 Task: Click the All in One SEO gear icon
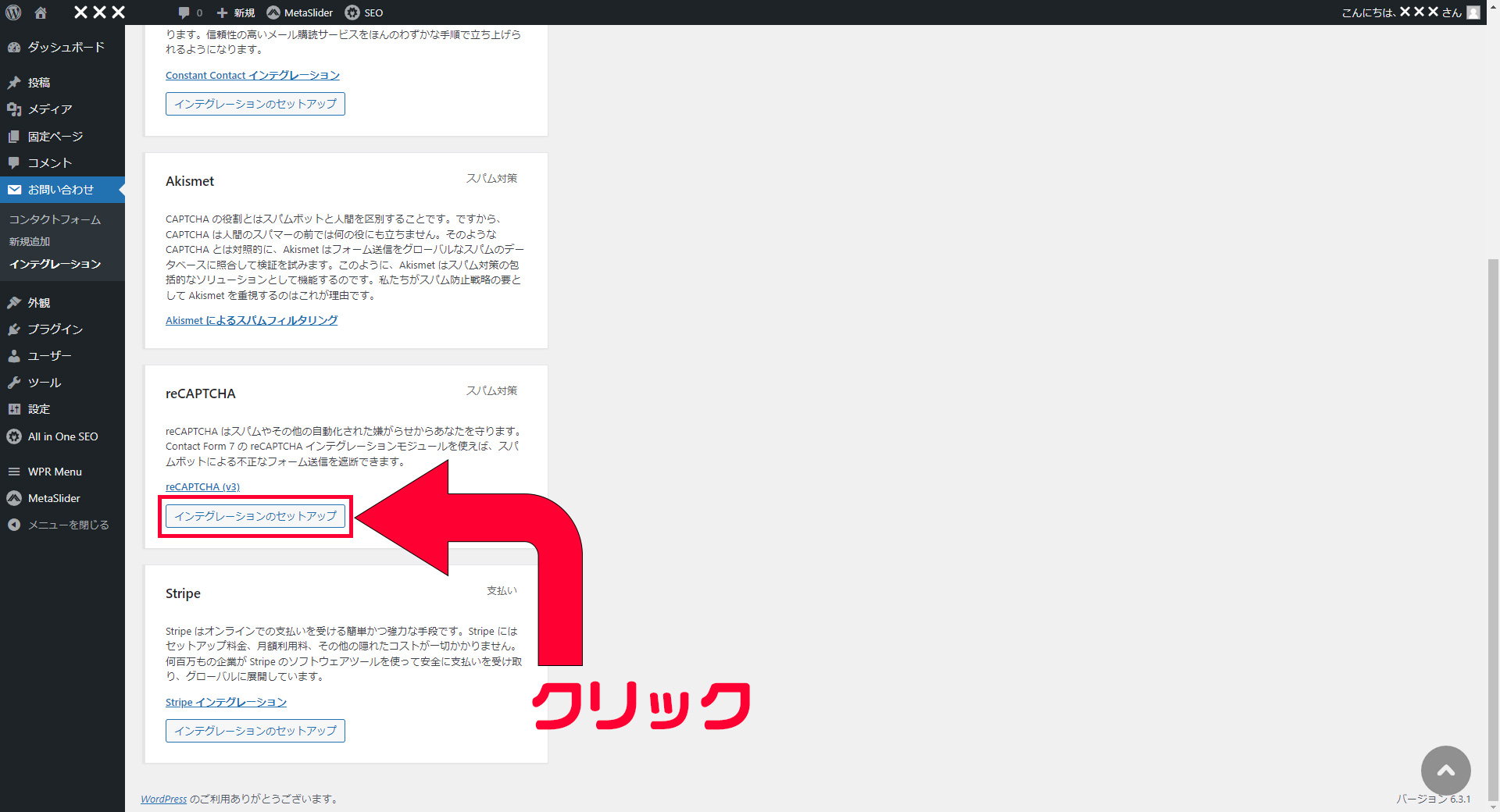[14, 436]
